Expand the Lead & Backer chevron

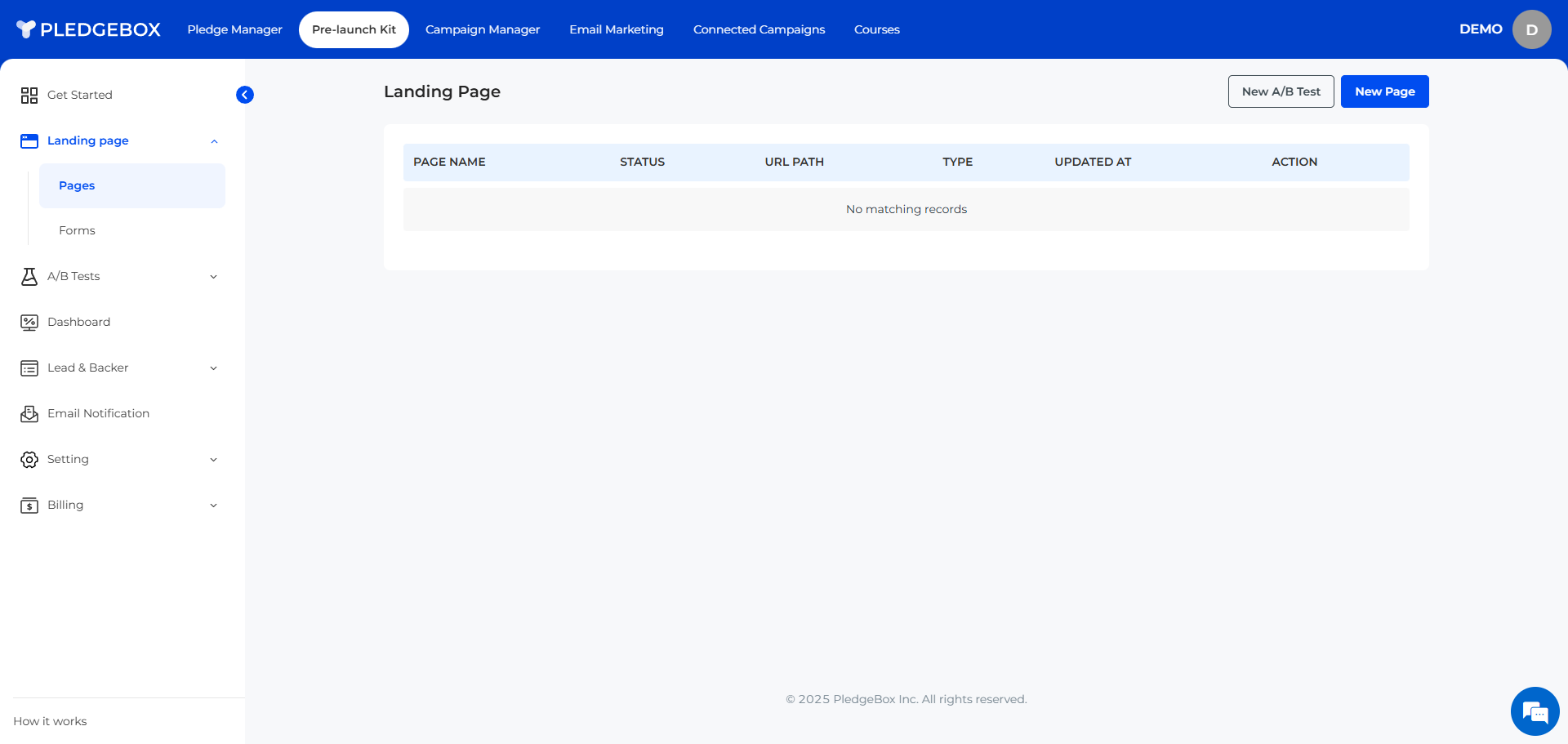[x=214, y=368]
